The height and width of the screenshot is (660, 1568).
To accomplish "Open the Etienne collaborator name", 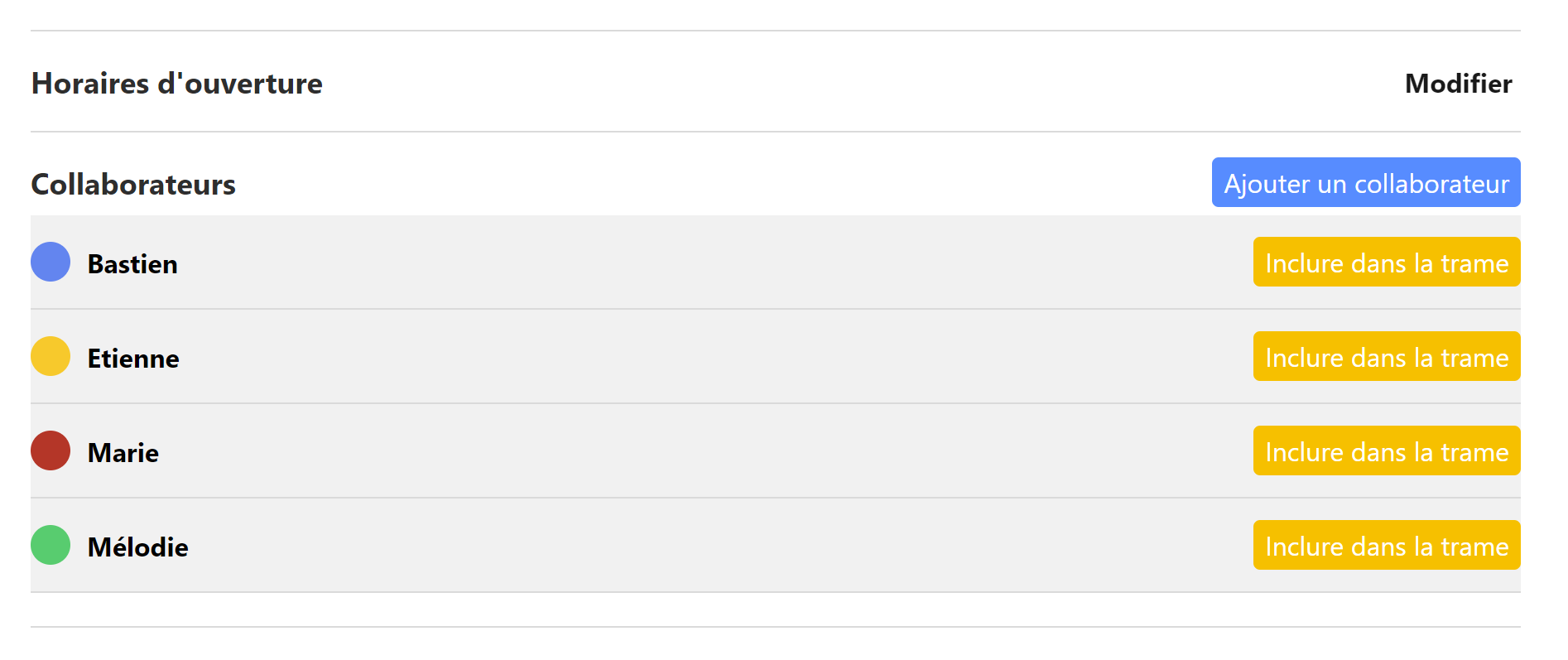I will click(133, 359).
